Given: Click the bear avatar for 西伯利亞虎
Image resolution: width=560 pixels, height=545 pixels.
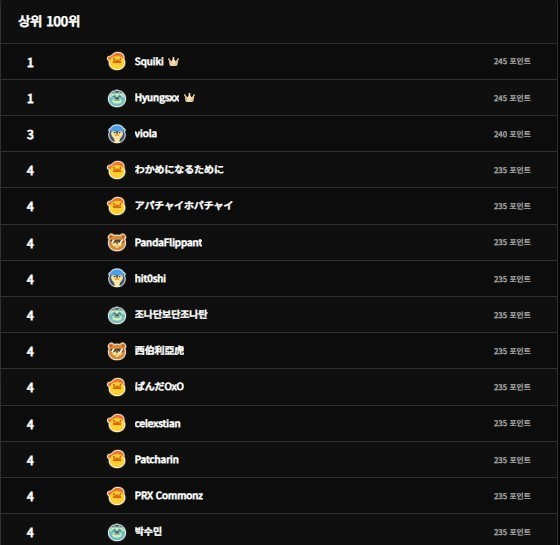Looking at the screenshot, I should [x=116, y=351].
